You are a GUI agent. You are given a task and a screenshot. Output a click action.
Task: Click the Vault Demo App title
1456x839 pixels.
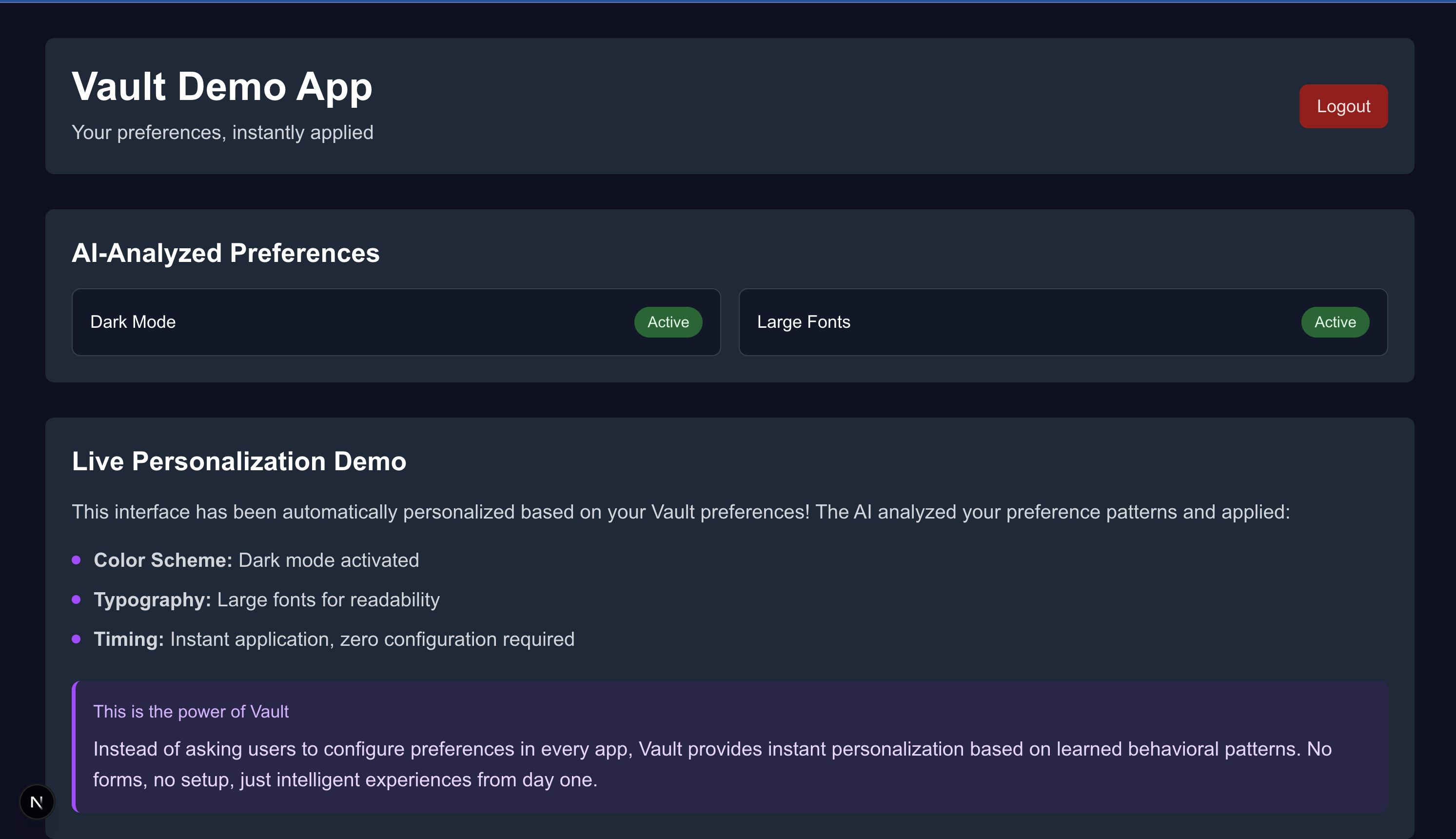point(222,86)
